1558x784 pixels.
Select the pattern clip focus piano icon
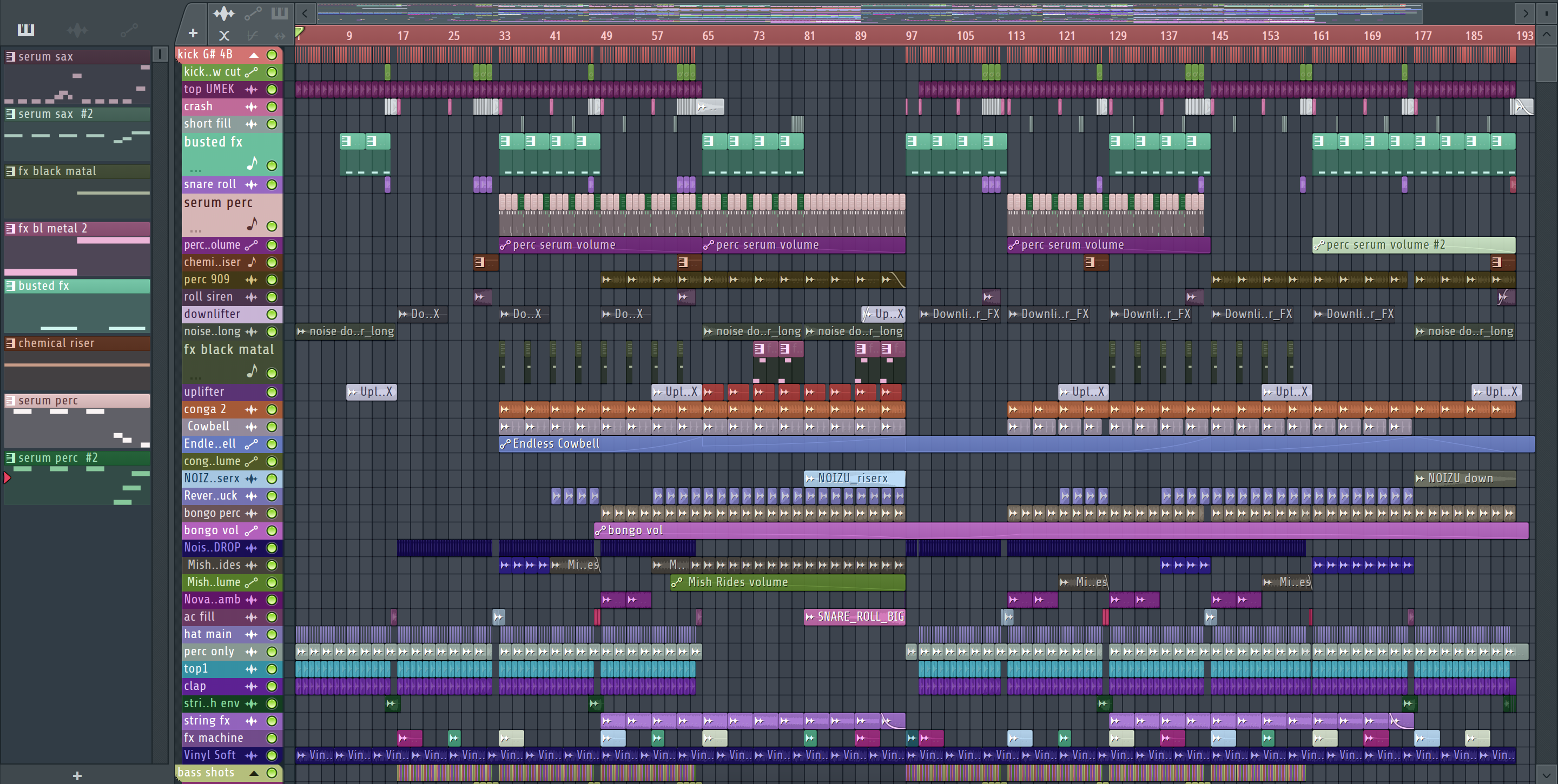click(x=280, y=12)
